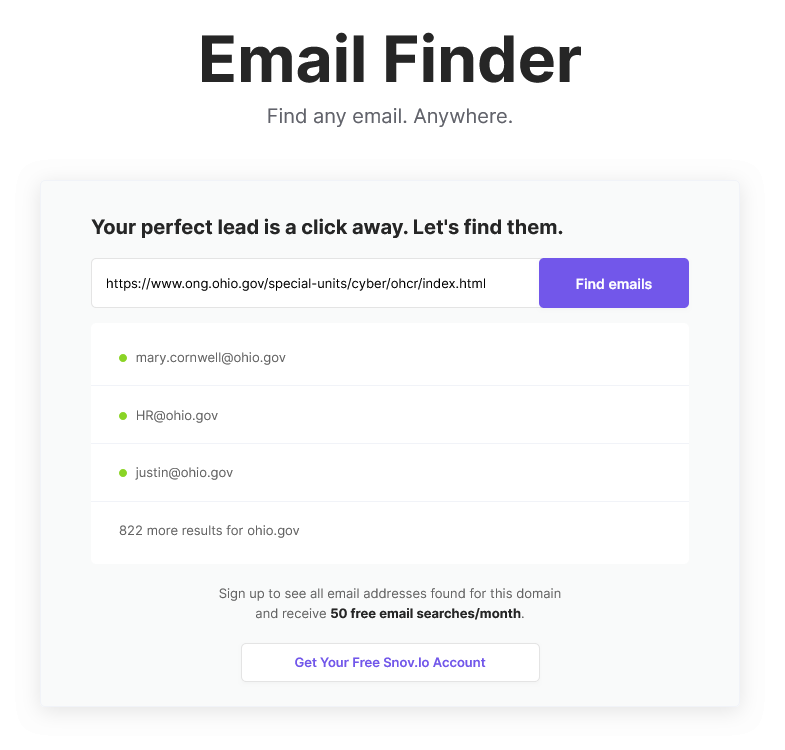This screenshot has width=785, height=750.
Task: Select the HR@ohio.gov email address text
Action: coord(176,415)
